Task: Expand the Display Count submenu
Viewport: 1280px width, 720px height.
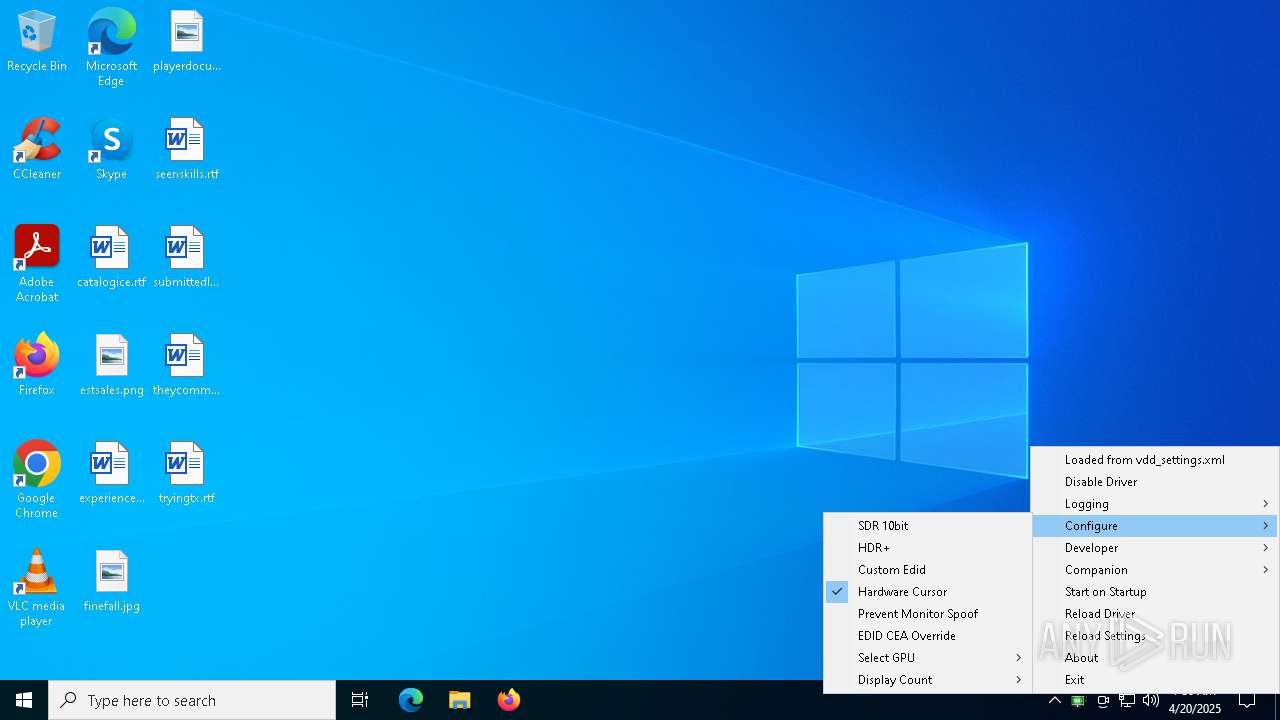Action: (927, 680)
